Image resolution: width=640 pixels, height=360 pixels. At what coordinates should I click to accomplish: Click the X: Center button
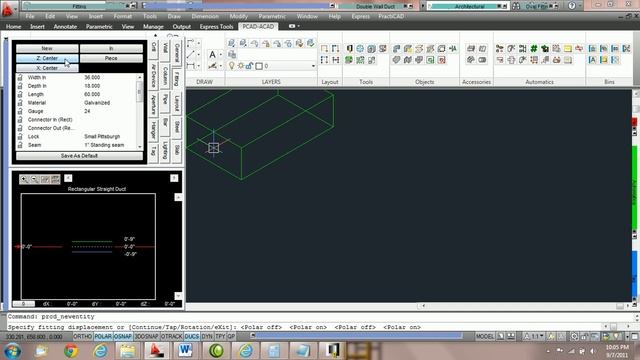pyautogui.click(x=47, y=68)
